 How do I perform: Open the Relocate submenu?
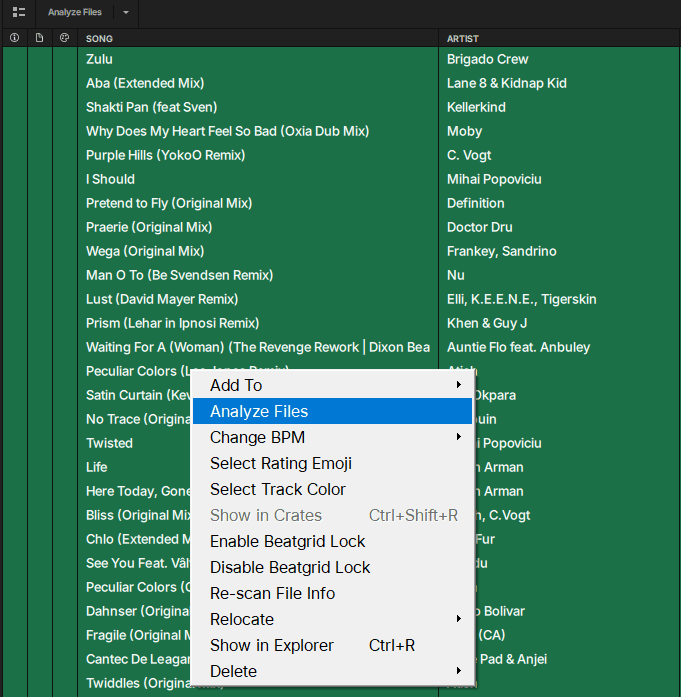coord(332,619)
